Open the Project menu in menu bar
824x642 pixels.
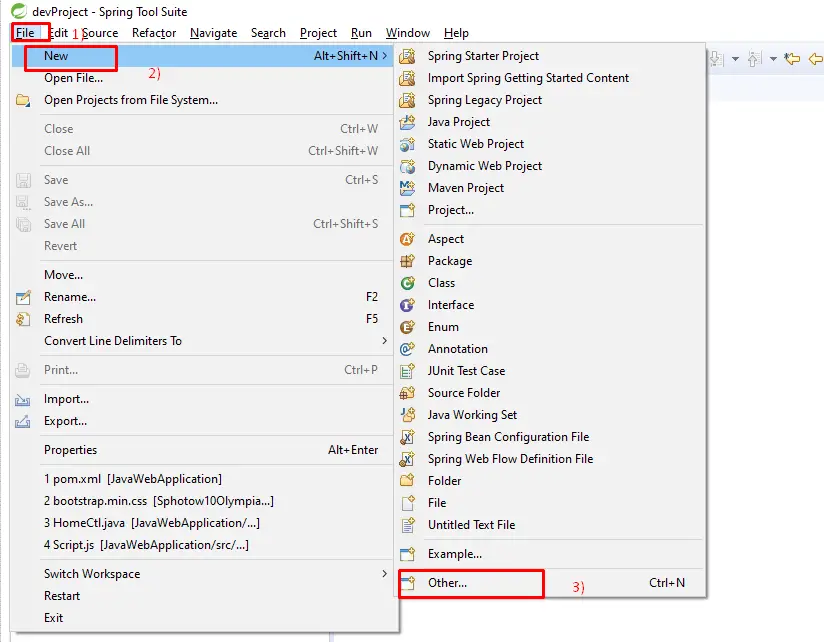318,33
